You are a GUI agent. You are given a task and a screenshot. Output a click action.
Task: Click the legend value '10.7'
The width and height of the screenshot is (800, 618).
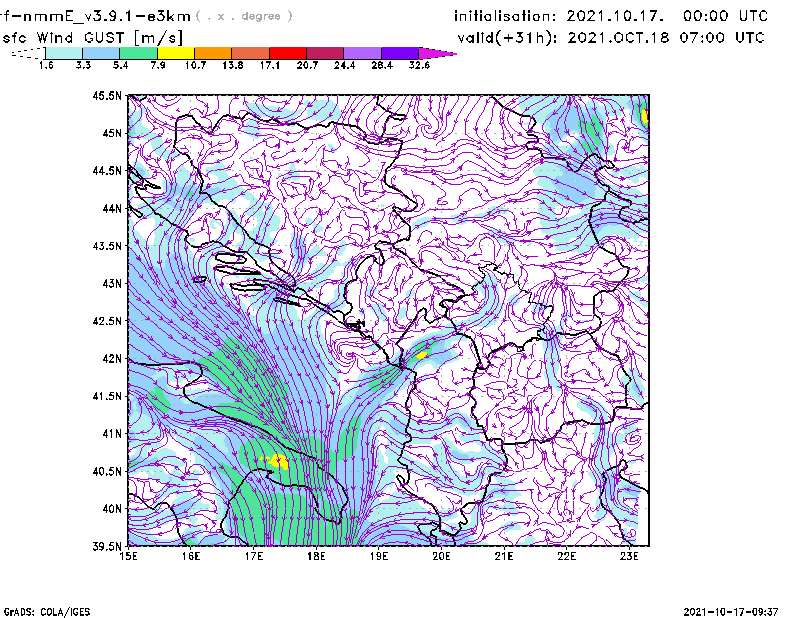coord(195,65)
